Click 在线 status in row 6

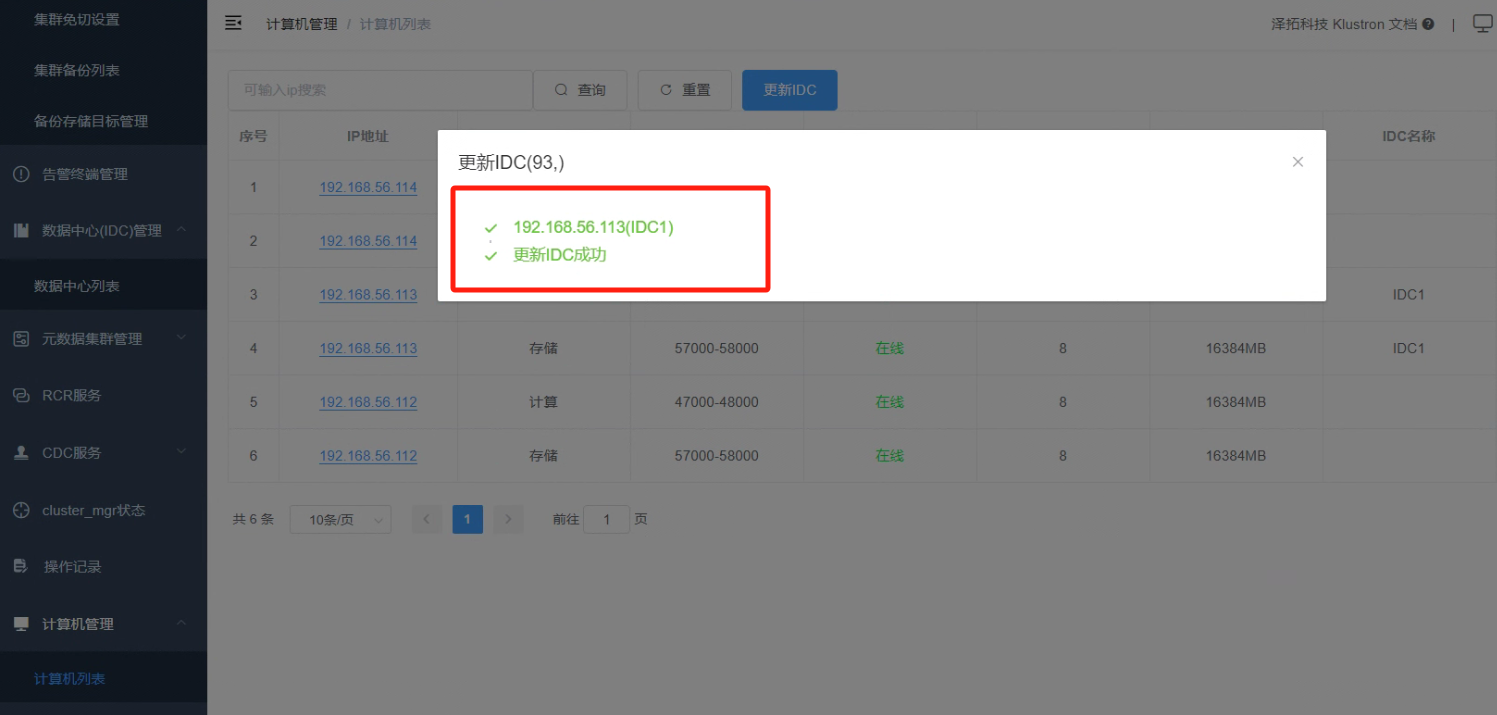tap(890, 455)
